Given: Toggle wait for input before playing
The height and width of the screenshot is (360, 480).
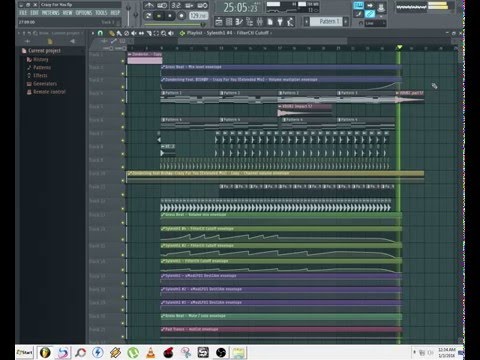Looking at the screenshot, I should [x=162, y=5].
